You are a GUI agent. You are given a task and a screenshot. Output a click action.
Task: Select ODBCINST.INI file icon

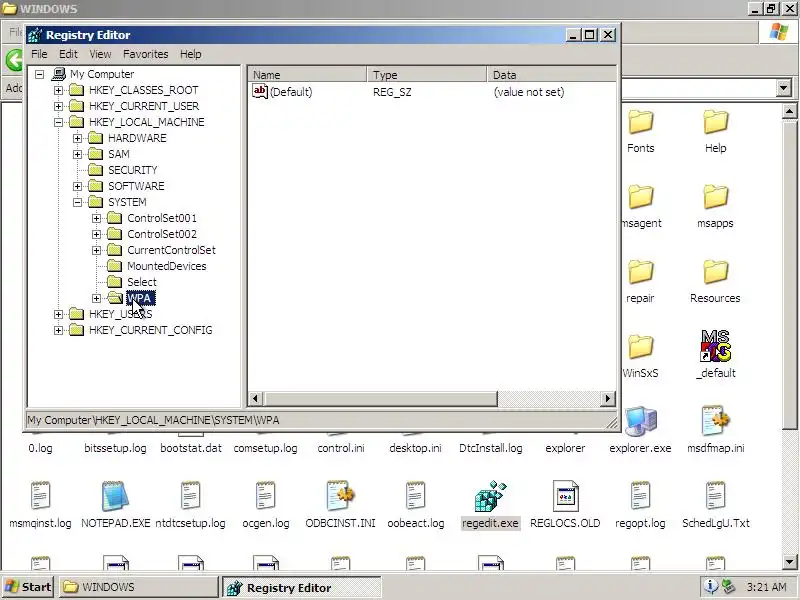click(340, 496)
